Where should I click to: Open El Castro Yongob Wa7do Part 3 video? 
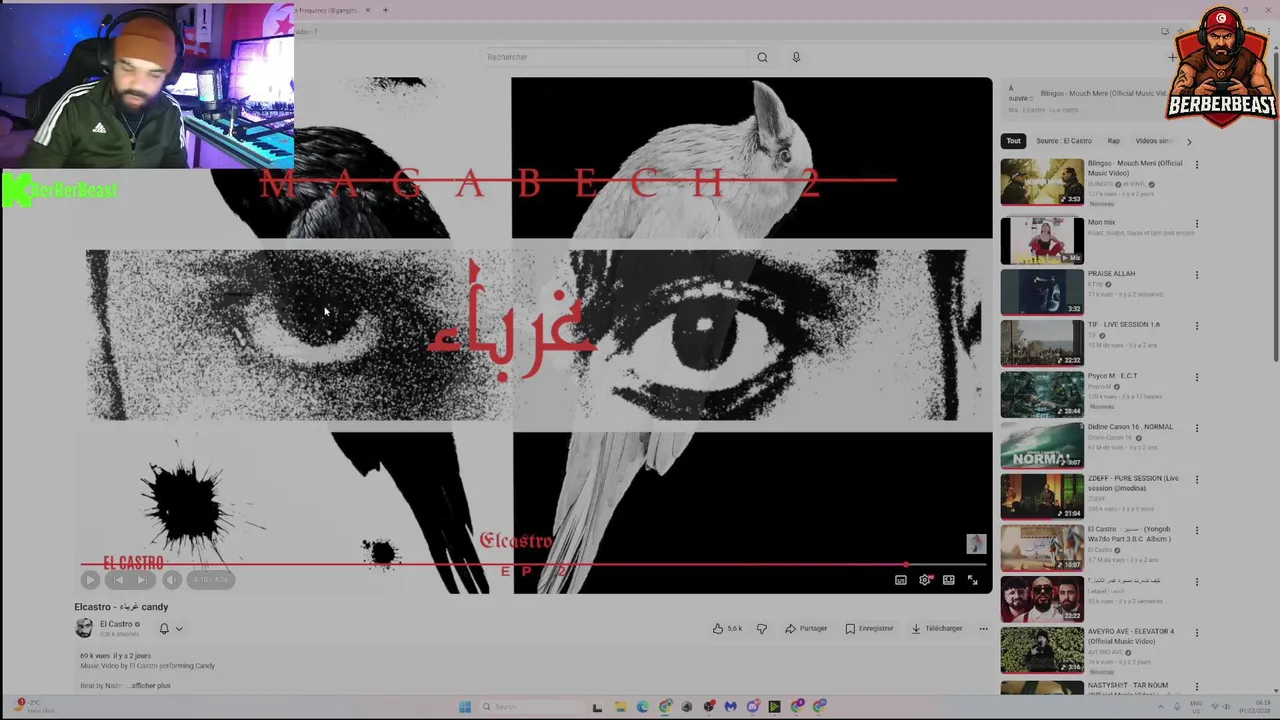click(x=1042, y=547)
